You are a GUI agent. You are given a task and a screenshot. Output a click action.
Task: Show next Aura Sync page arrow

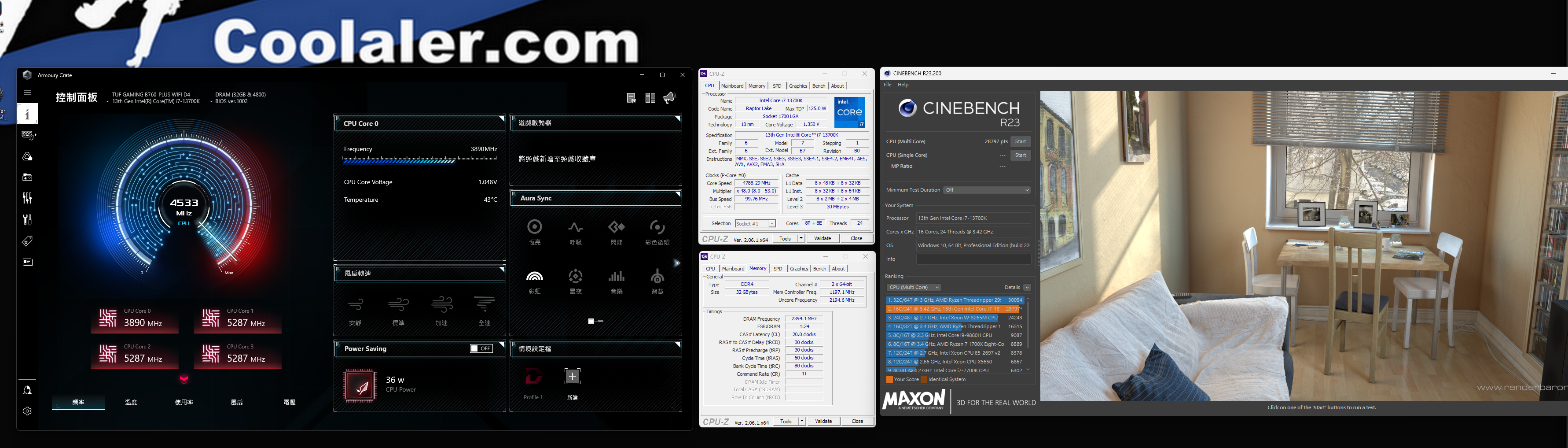point(676,263)
